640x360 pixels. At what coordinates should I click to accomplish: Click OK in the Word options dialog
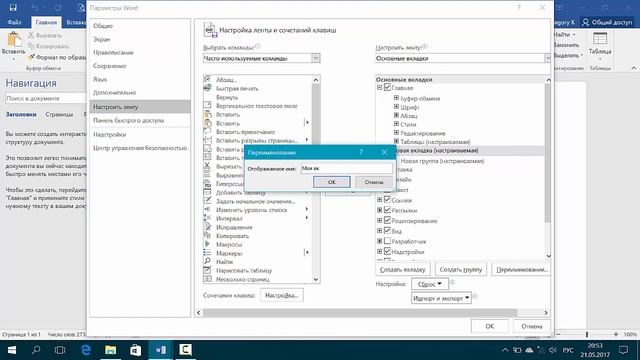(489, 326)
